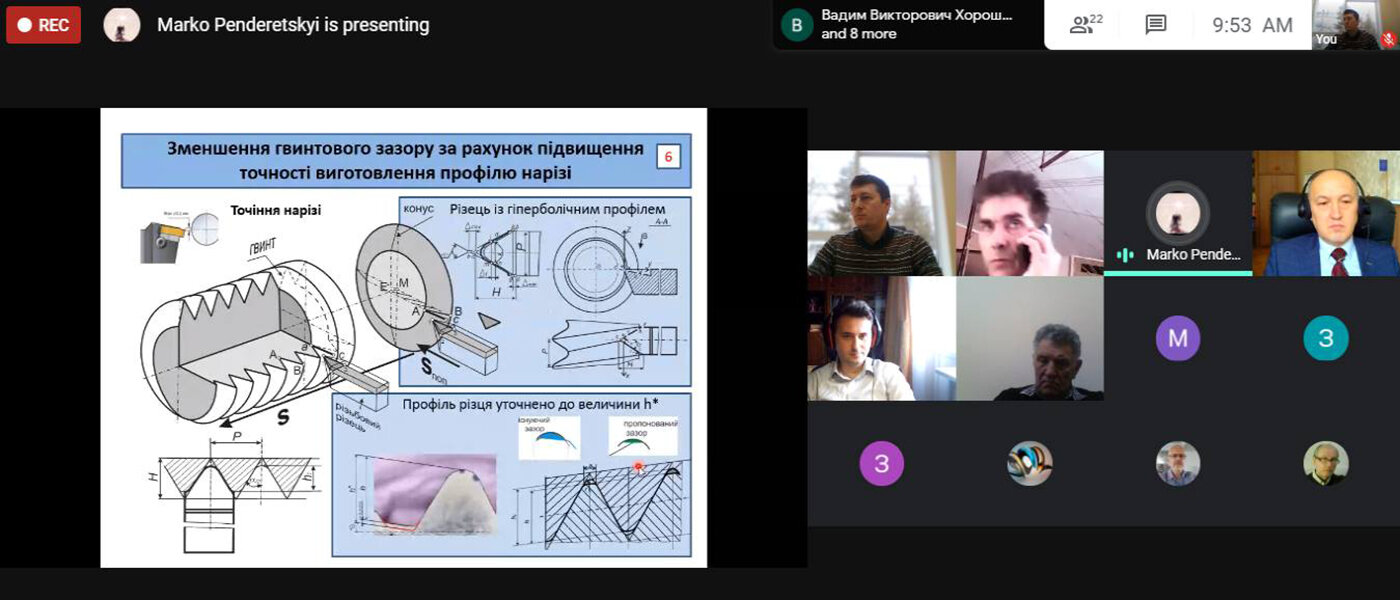Click "Marko Penderetskyi is presenting" label
Screen dimensions: 1400x600
[293, 25]
